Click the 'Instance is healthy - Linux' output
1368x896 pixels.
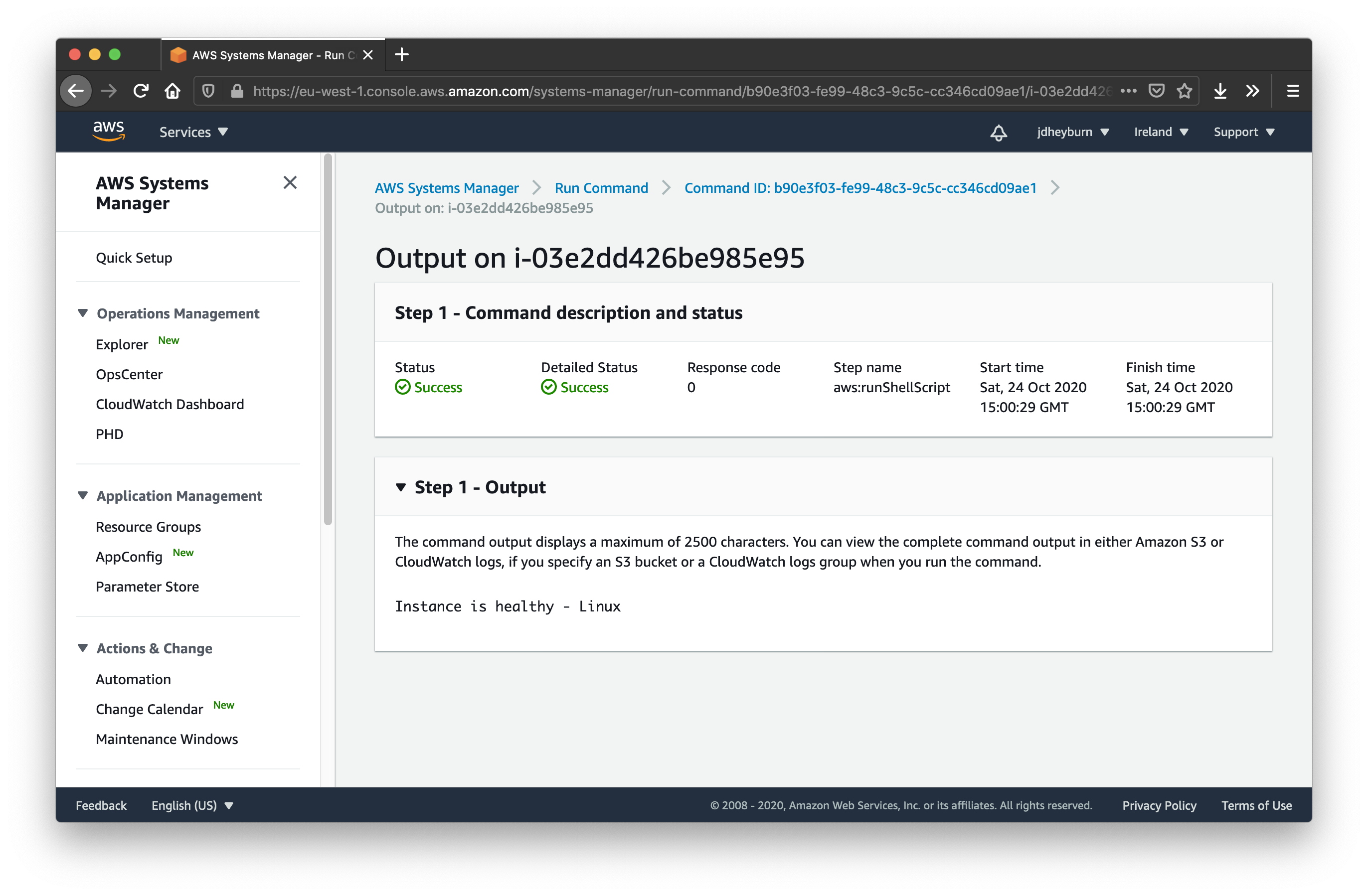coord(508,606)
